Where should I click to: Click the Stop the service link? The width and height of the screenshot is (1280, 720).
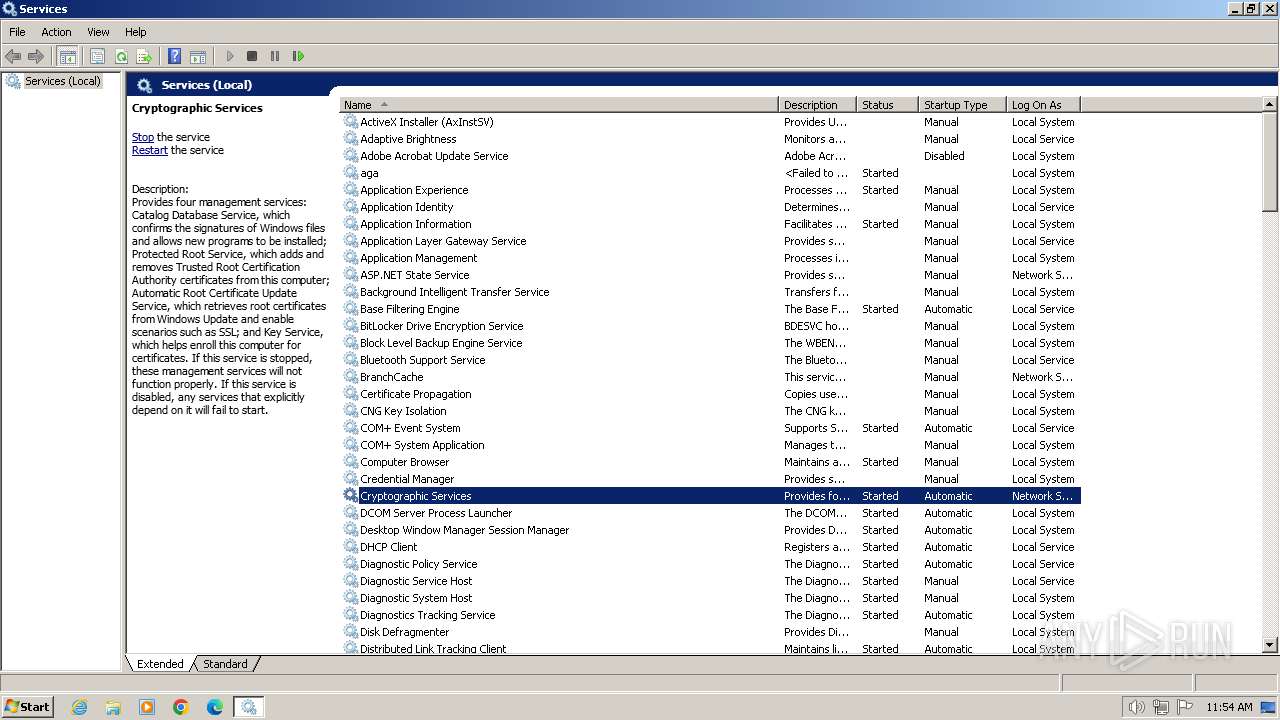click(x=143, y=137)
